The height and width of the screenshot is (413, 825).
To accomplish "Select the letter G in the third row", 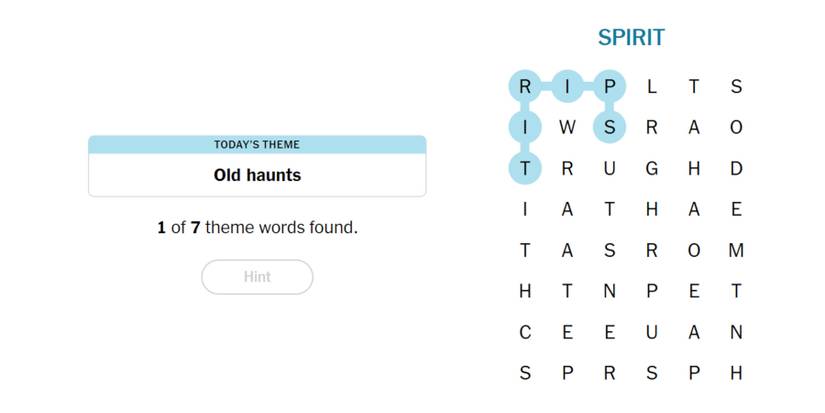I will tap(651, 169).
